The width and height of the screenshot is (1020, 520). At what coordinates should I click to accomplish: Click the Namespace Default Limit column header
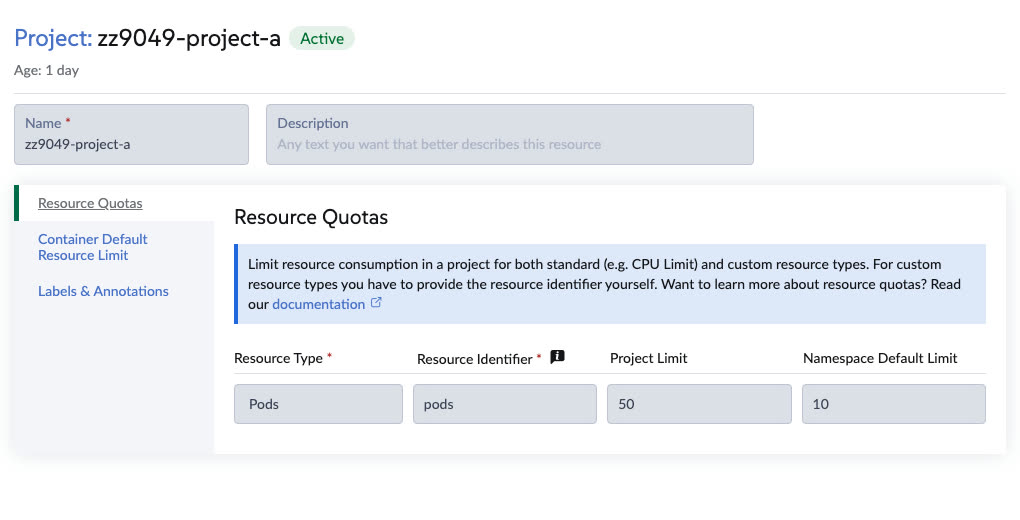pos(880,358)
